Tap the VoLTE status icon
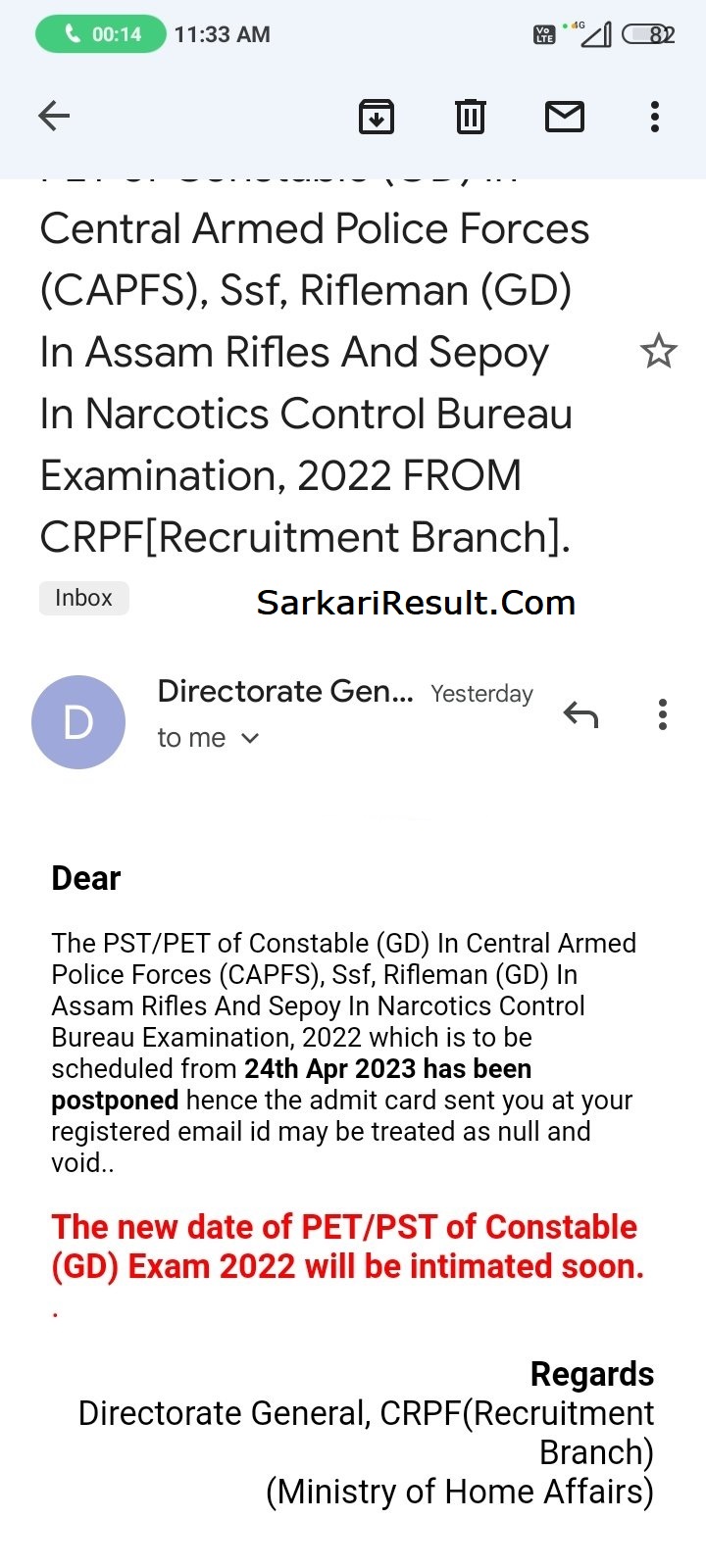Screen dimensions: 706x1568 point(544,35)
